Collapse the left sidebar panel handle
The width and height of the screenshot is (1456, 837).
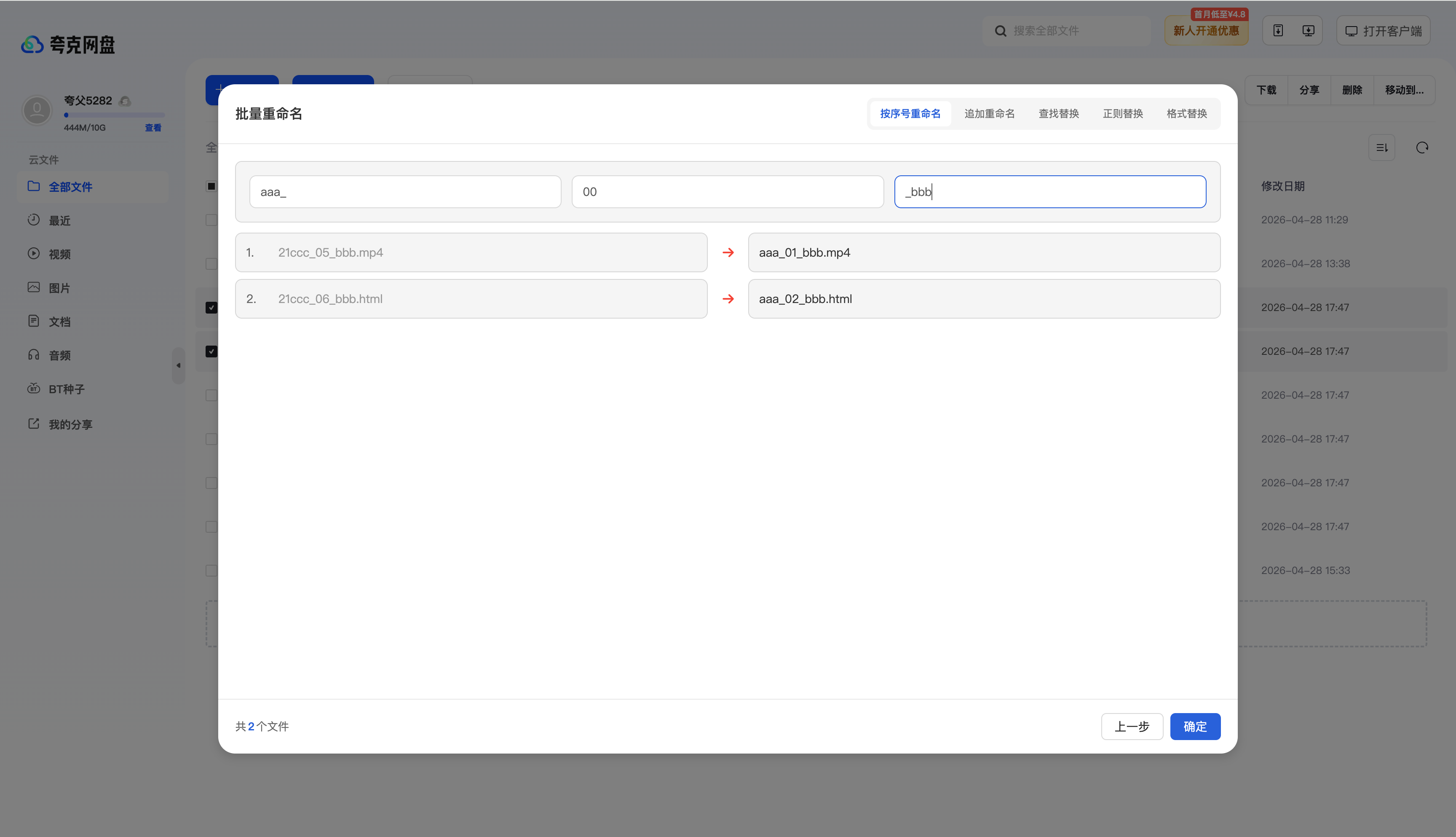178,365
